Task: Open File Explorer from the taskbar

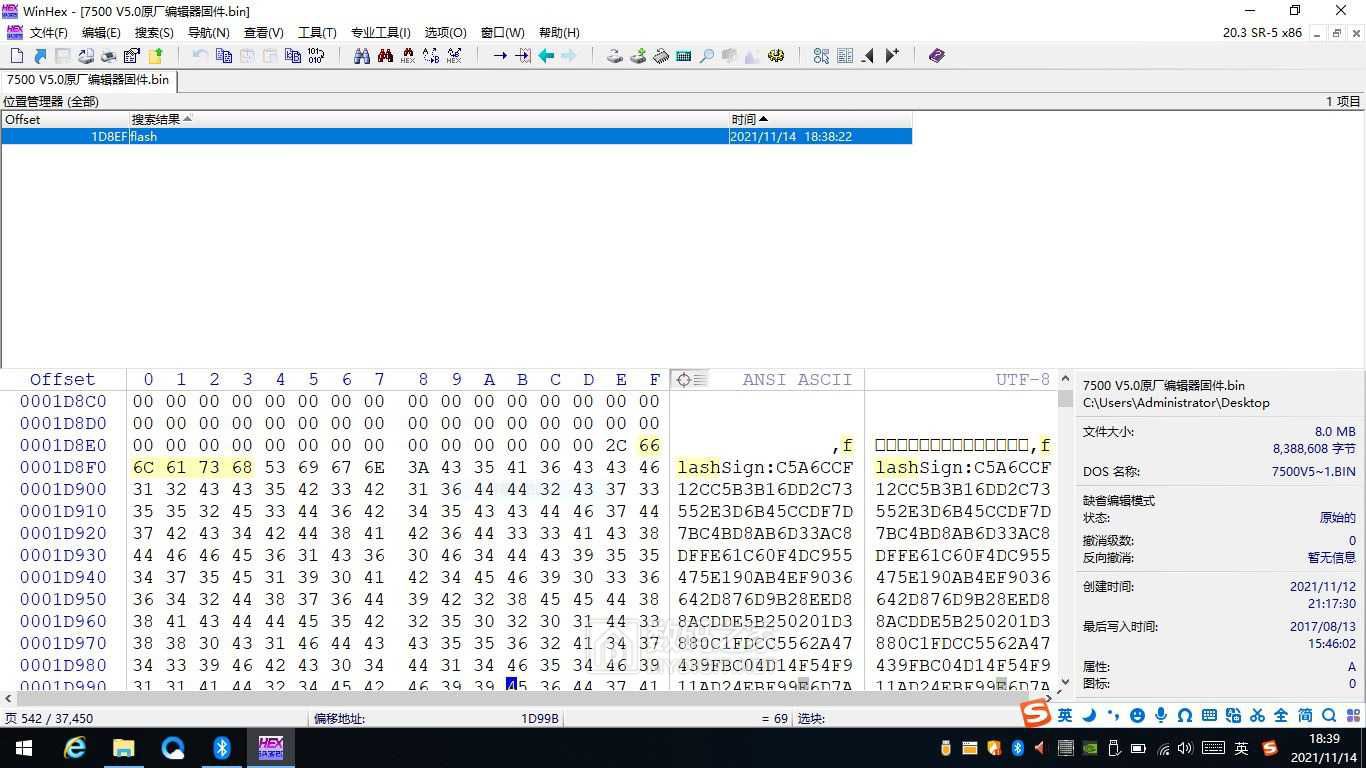Action: click(124, 748)
